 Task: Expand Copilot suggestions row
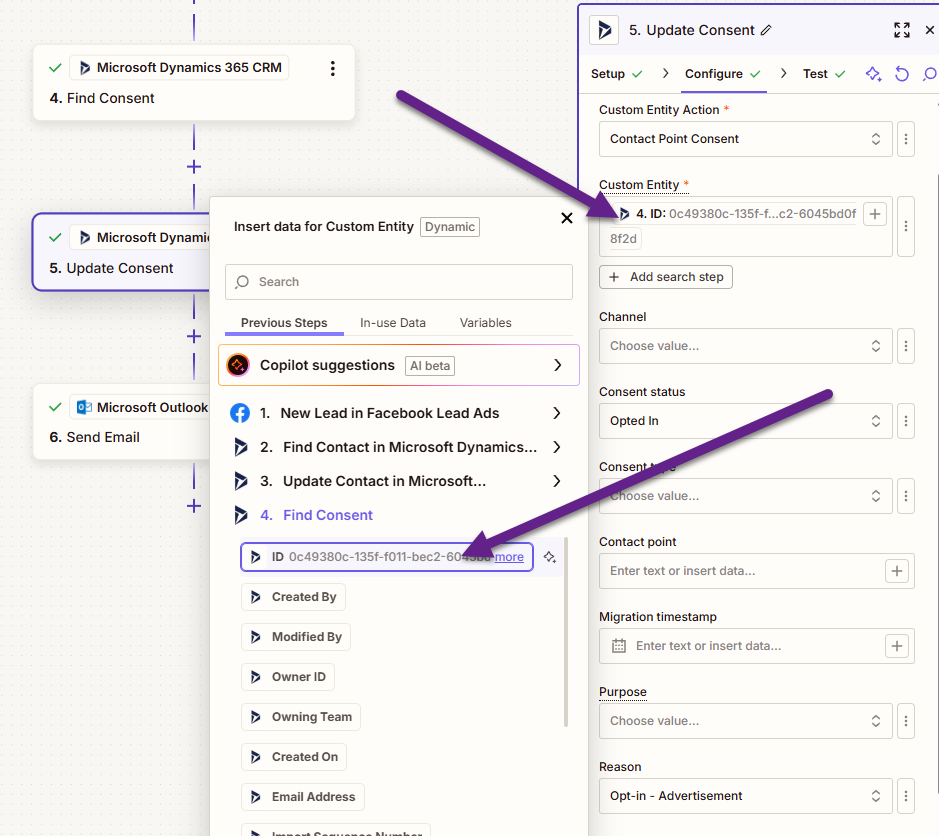pyautogui.click(x=557, y=365)
